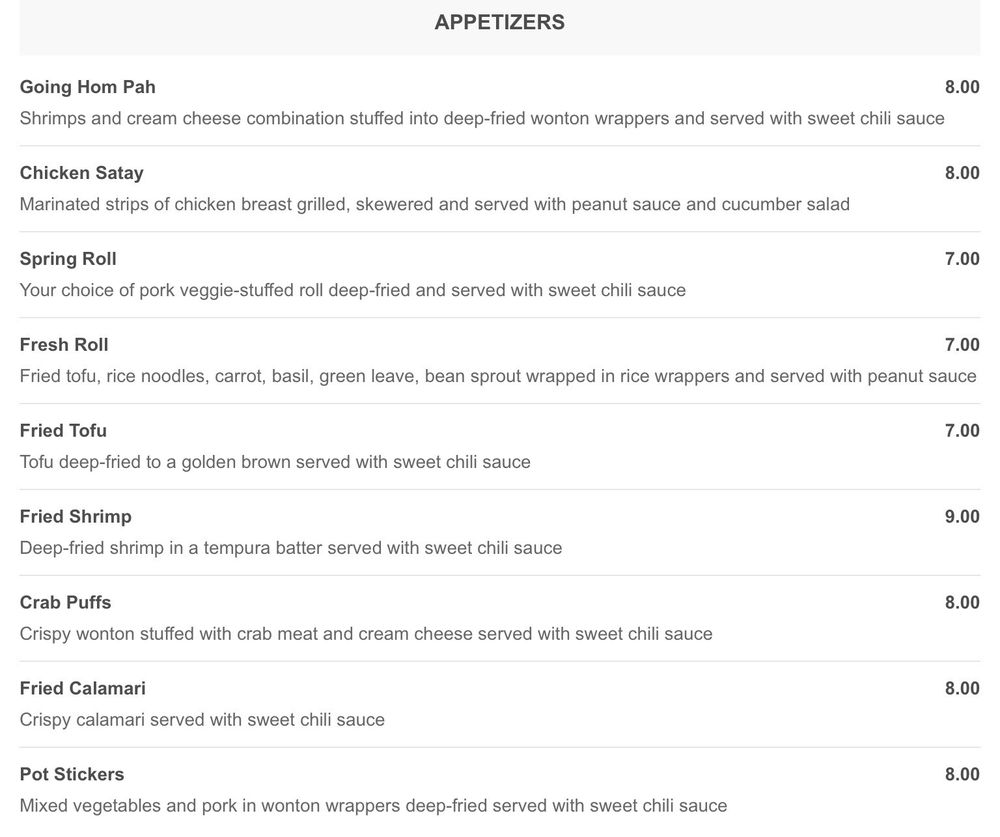Viewport: 1000px width, 837px height.
Task: Click the Fried Calamari description line
Action: click(202, 720)
